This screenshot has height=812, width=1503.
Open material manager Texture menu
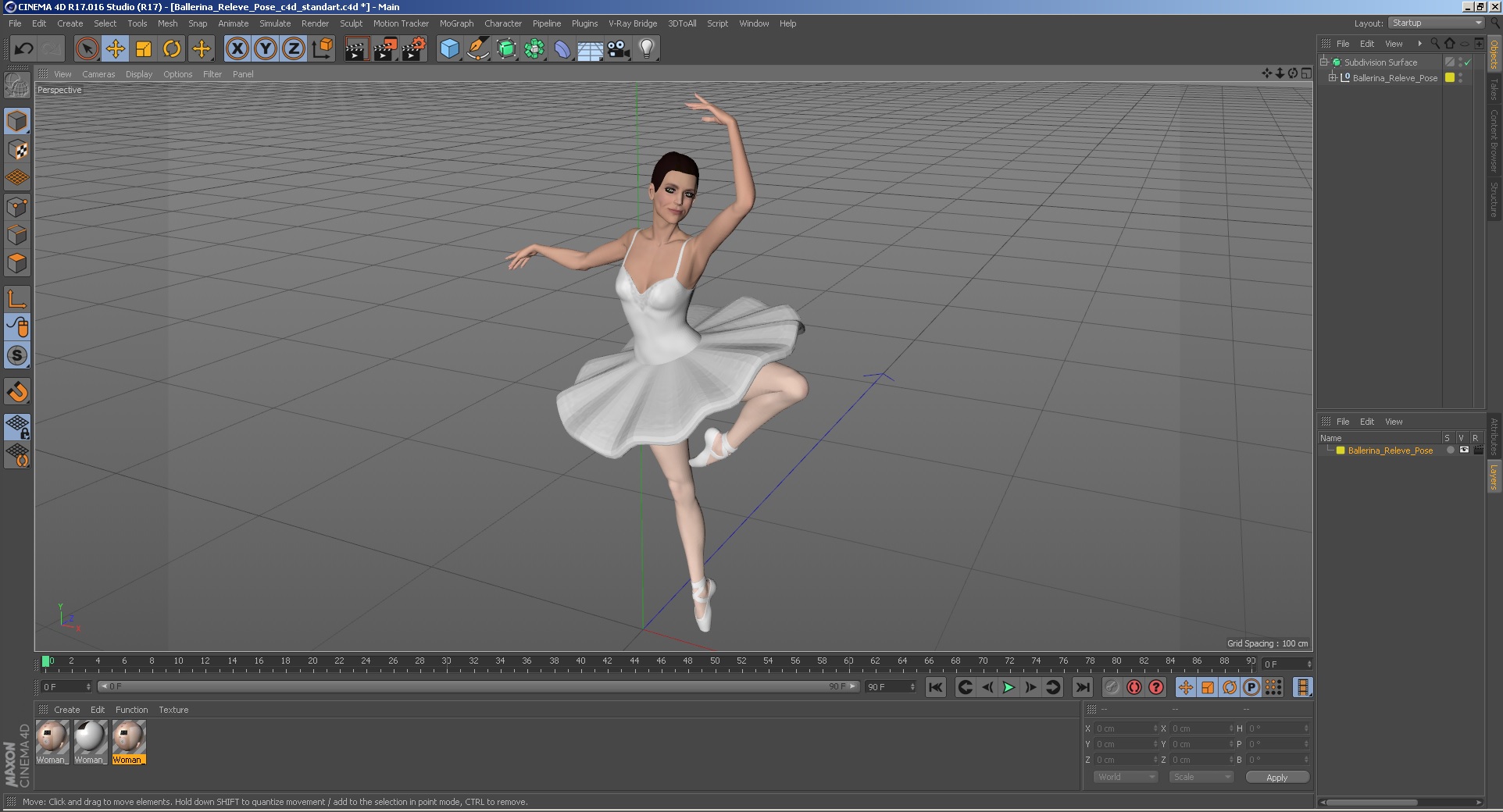coord(173,710)
